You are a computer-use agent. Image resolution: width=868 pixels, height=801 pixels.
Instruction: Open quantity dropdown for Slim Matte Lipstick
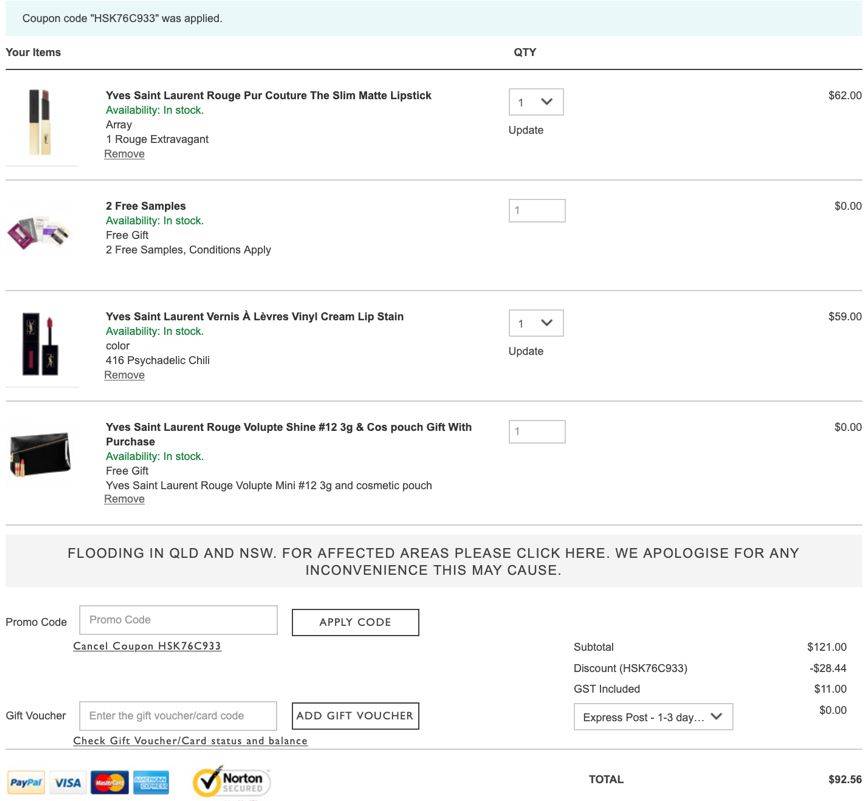coord(536,102)
